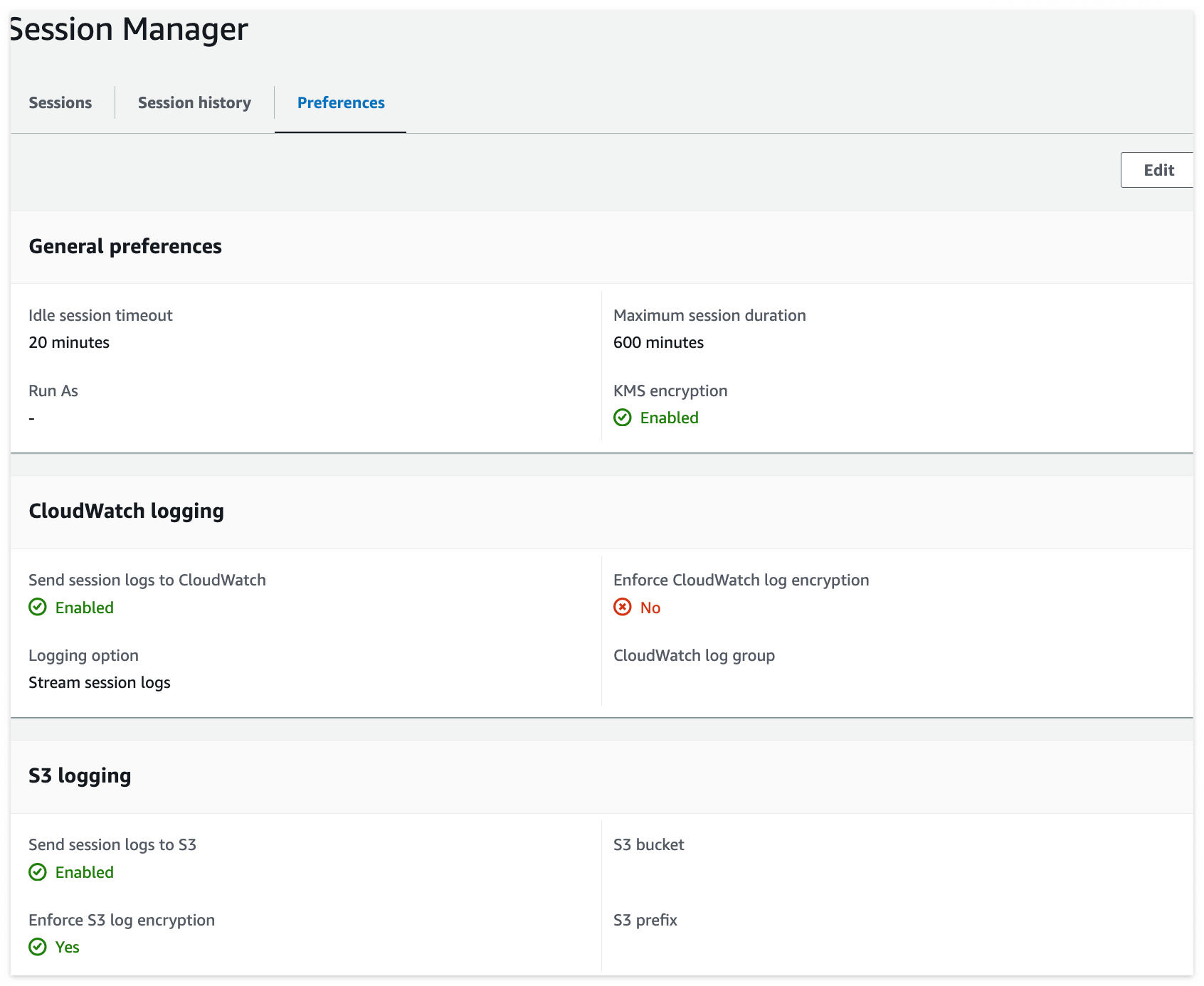Click Send session logs to CloudWatch label
Image resolution: width=1204 pixels, height=986 pixels.
(x=147, y=580)
